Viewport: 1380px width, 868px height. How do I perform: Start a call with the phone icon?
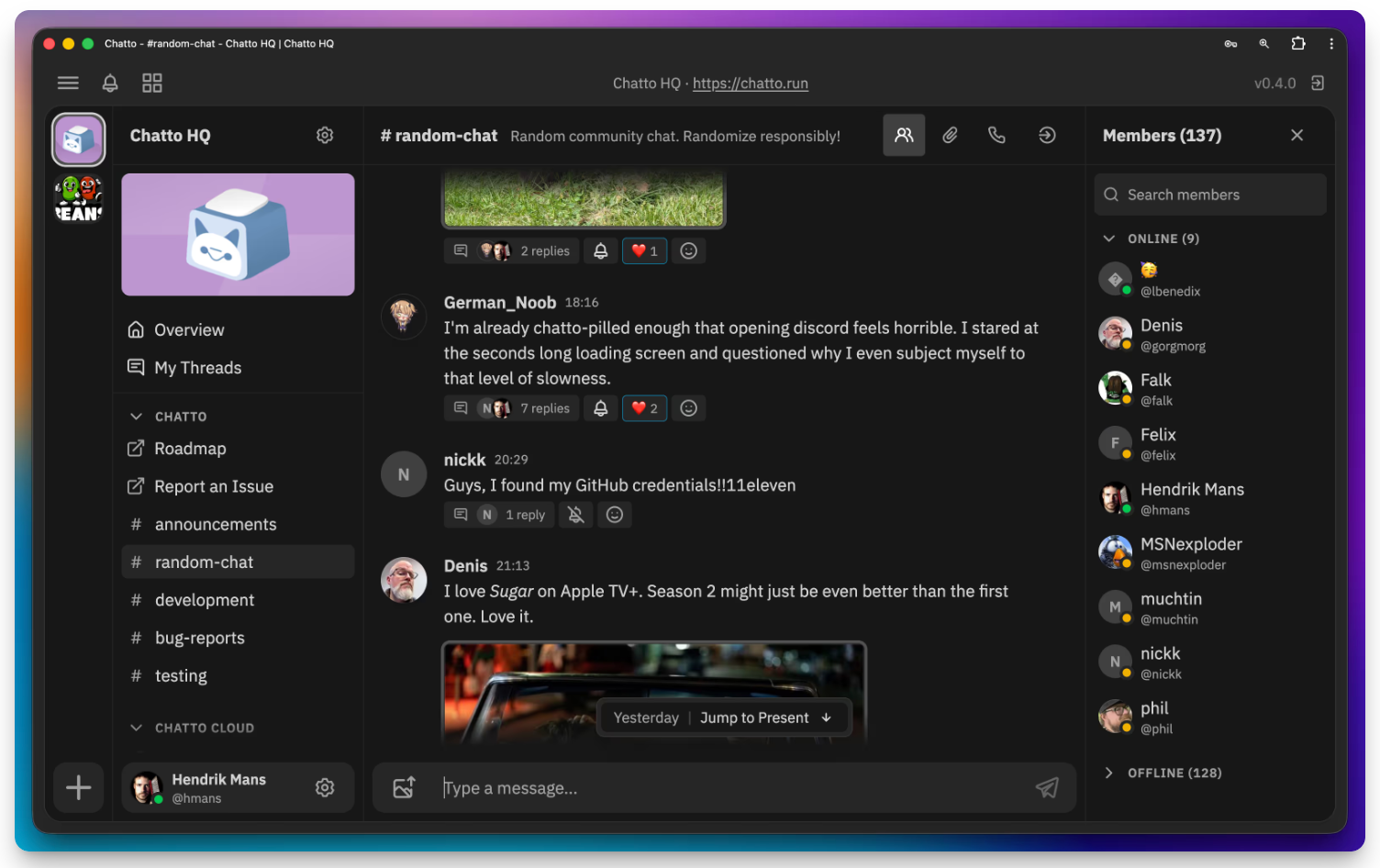(996, 135)
